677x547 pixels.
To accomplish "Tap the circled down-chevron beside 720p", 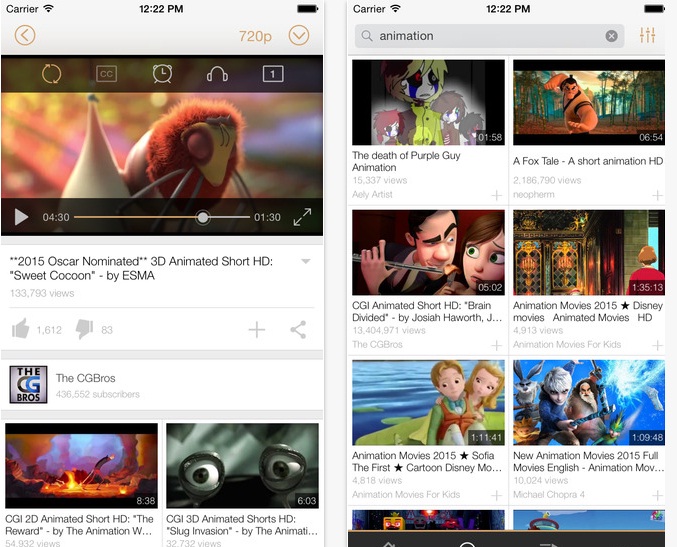I will pos(299,35).
